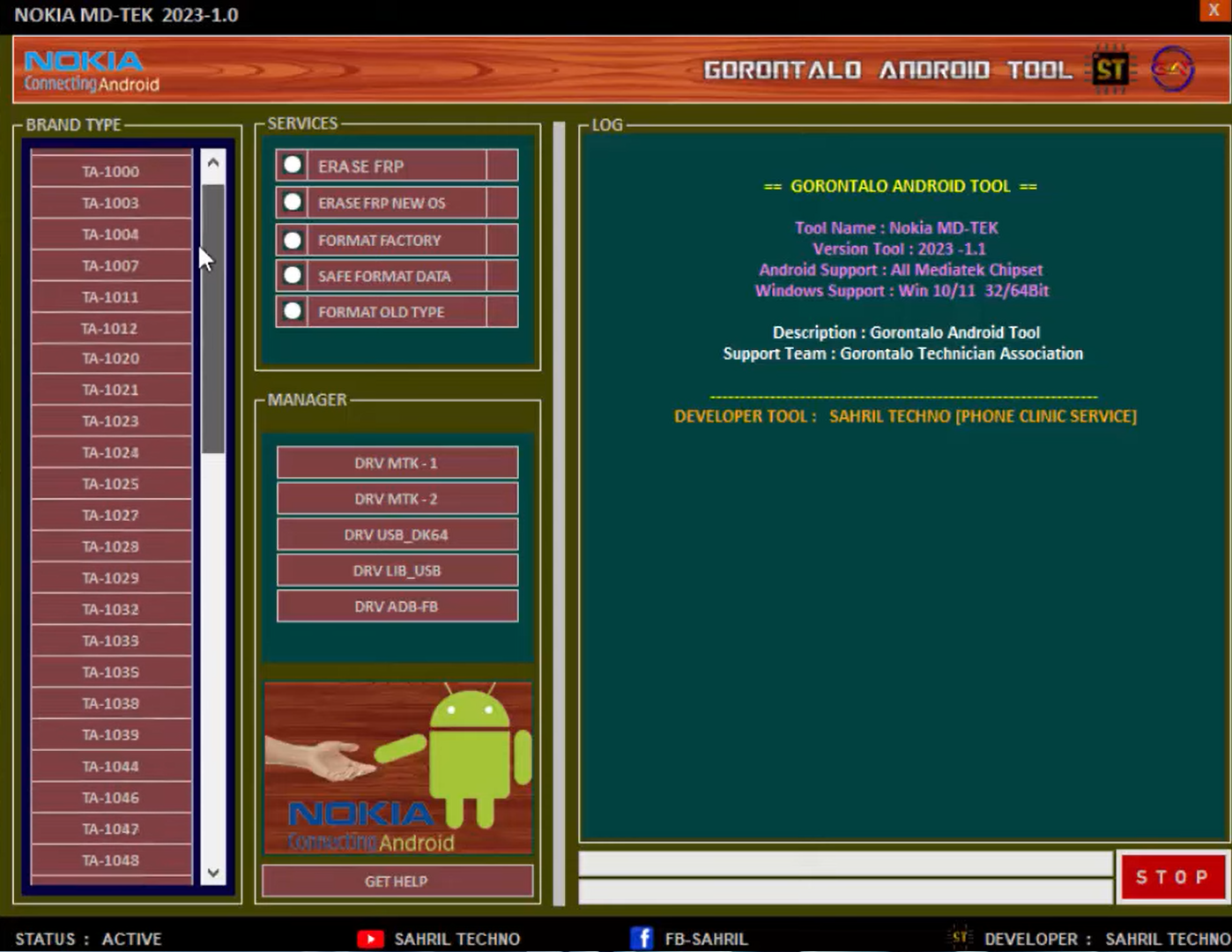This screenshot has height=952, width=1232.
Task: Click the scroll up arrow in brand list
Action: (212, 162)
